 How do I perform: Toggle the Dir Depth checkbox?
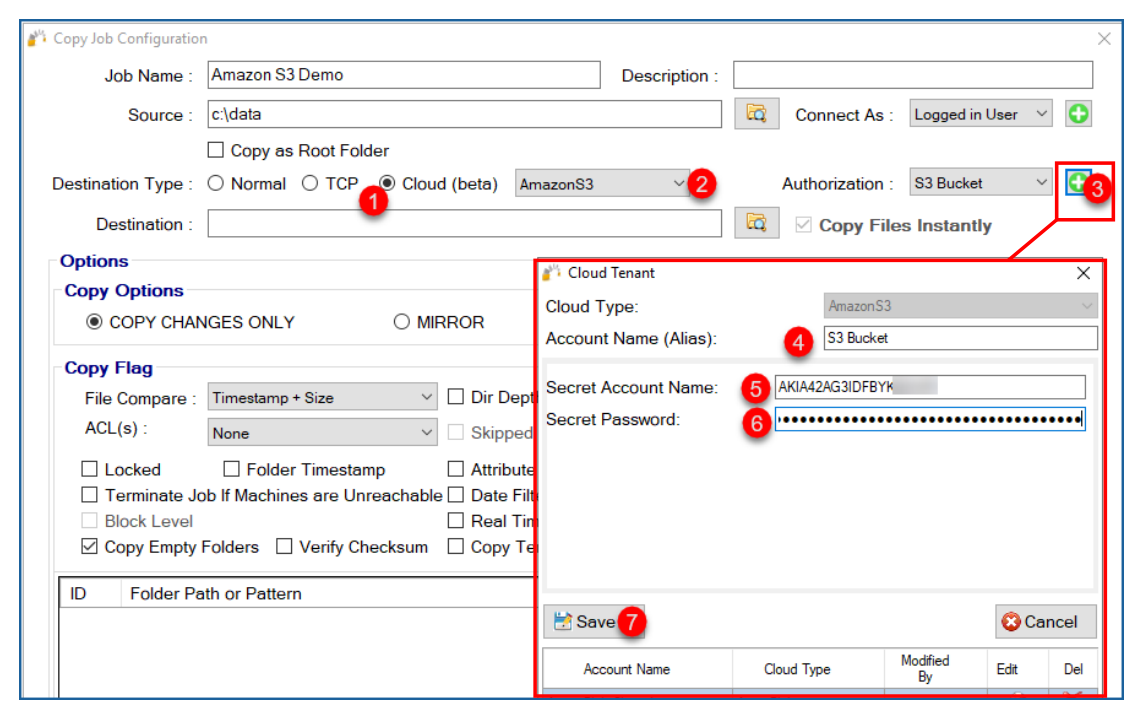click(x=456, y=397)
